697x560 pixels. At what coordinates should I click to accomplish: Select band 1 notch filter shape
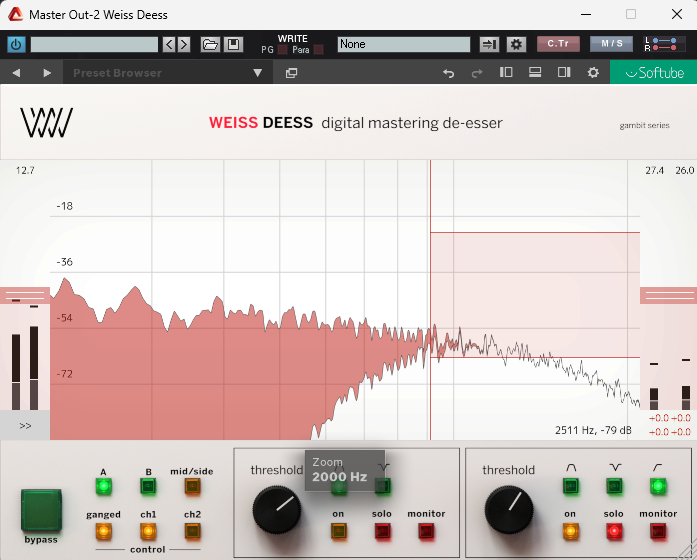[382, 486]
